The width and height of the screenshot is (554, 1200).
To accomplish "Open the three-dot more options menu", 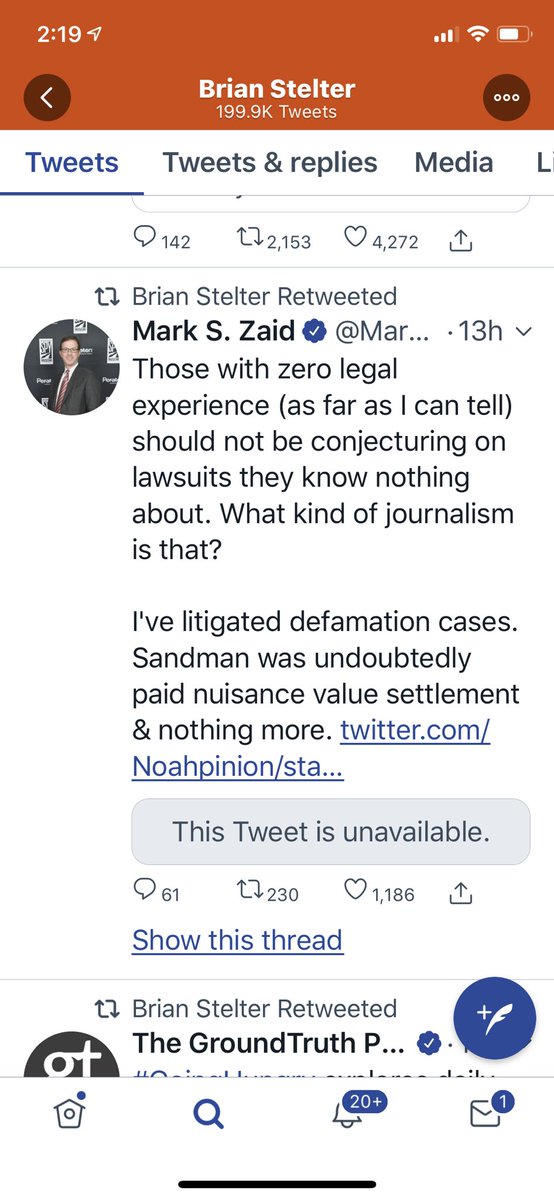I will tap(506, 97).
